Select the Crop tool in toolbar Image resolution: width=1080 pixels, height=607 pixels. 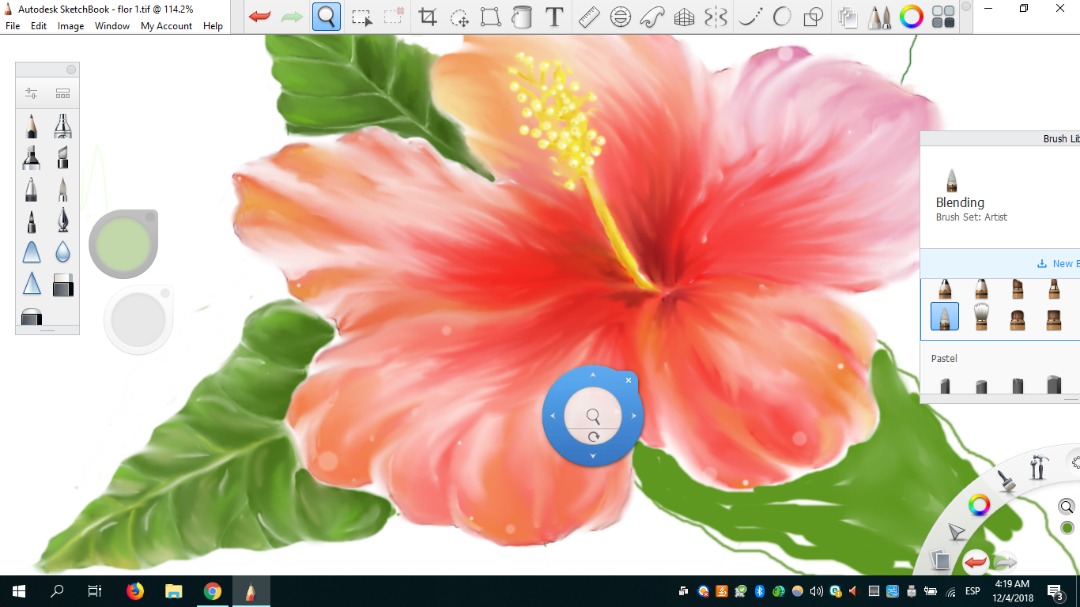428,17
